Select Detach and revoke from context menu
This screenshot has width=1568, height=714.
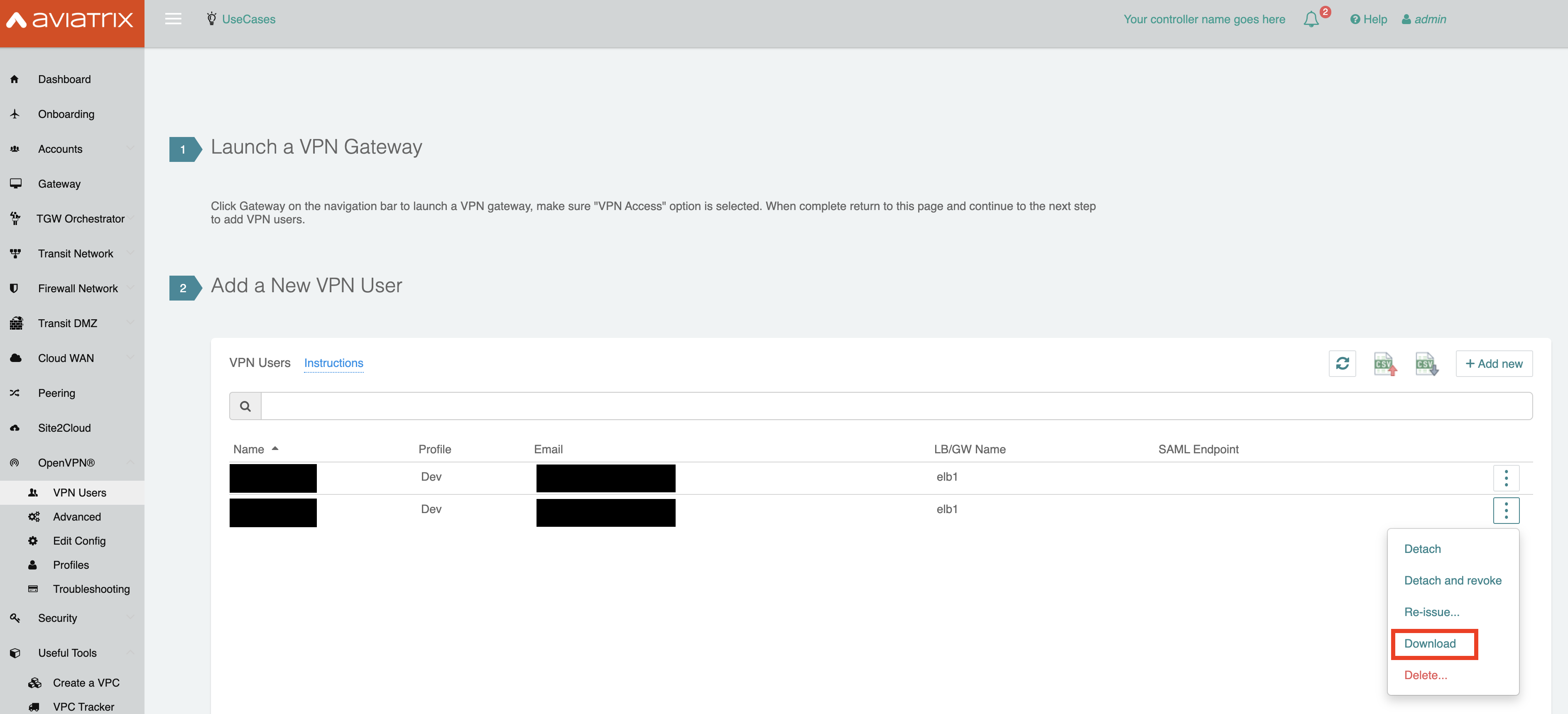(1452, 580)
